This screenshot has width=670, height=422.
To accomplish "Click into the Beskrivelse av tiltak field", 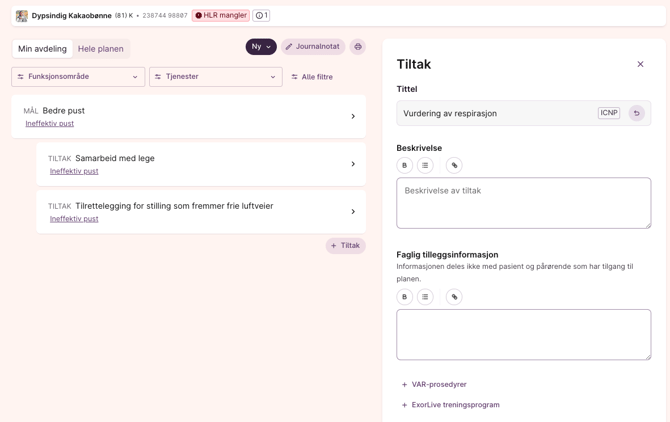I will 523,203.
